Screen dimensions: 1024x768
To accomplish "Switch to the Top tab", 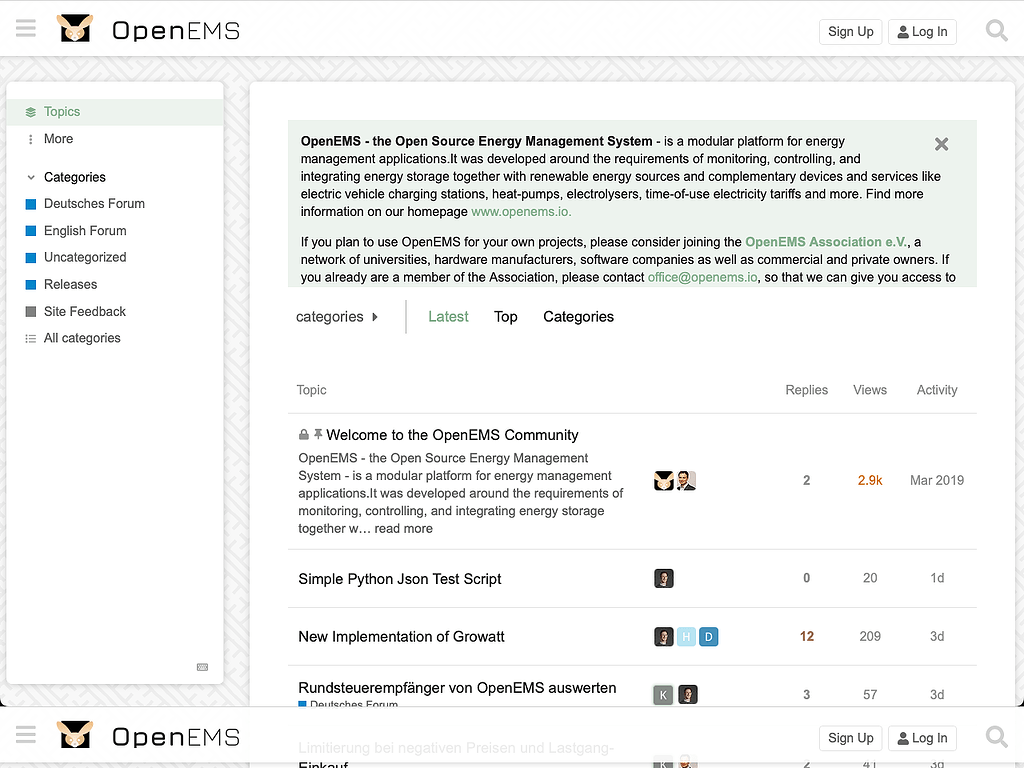I will click(505, 316).
